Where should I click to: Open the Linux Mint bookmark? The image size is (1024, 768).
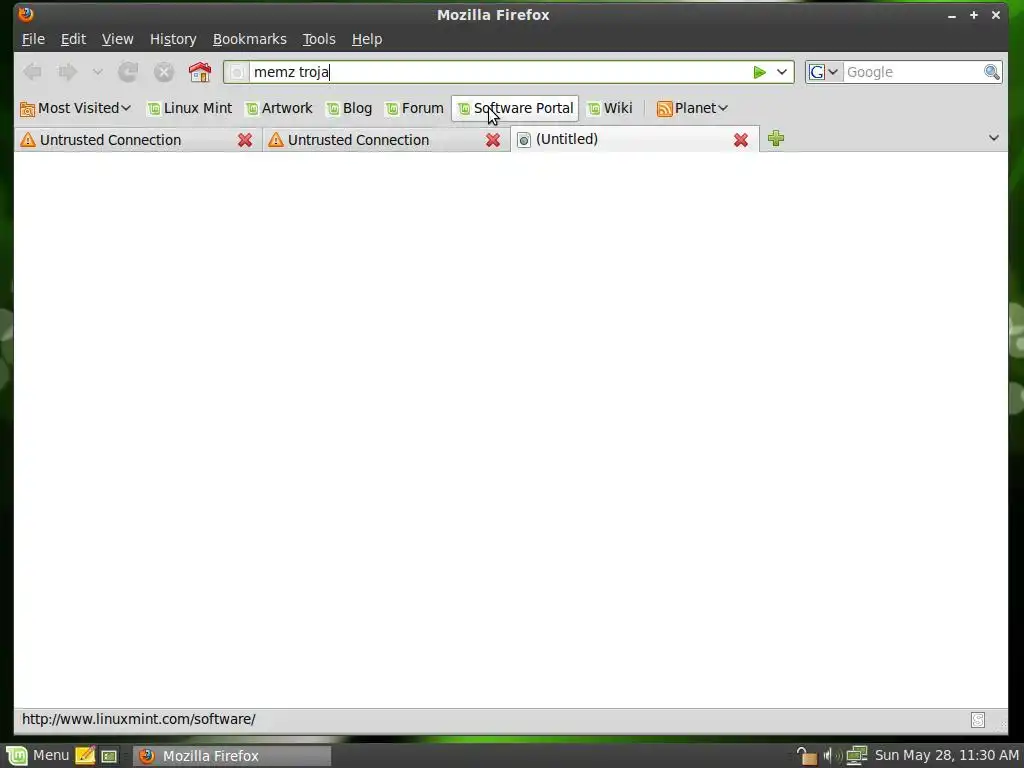click(190, 108)
